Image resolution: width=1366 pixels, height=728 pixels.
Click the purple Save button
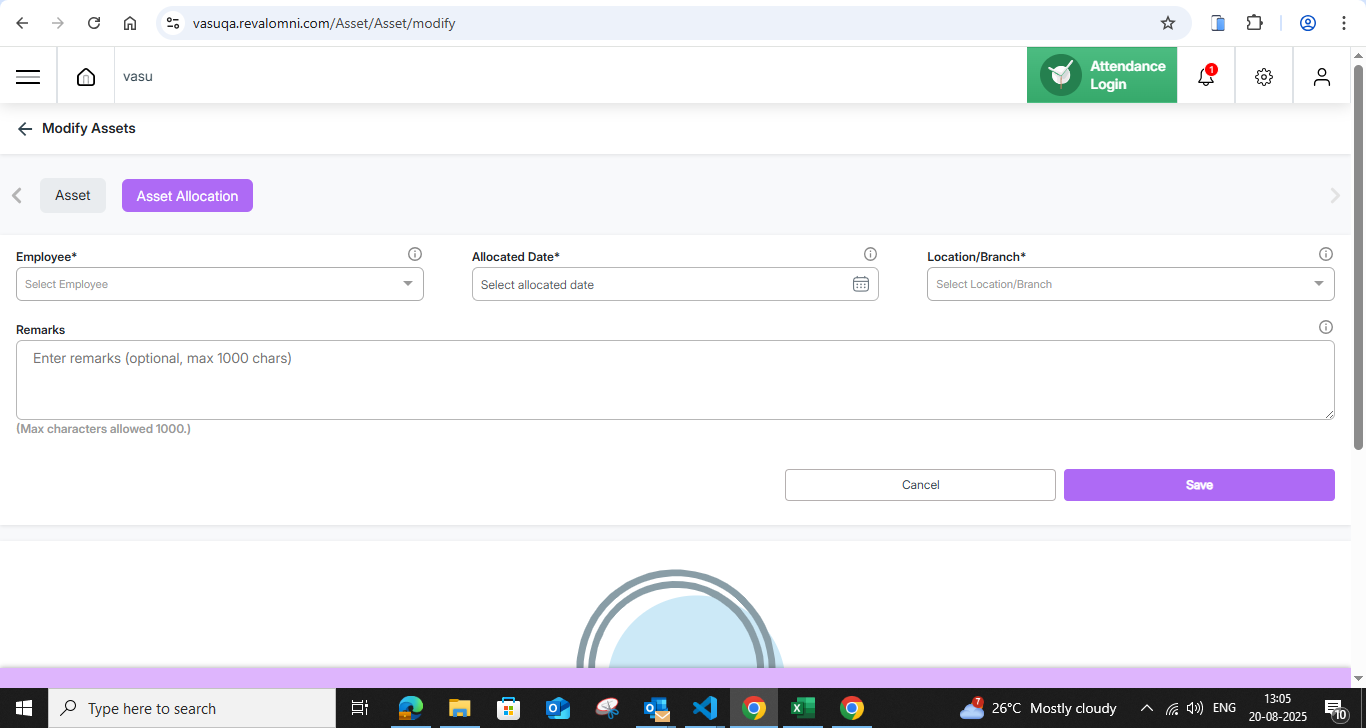coord(1199,485)
